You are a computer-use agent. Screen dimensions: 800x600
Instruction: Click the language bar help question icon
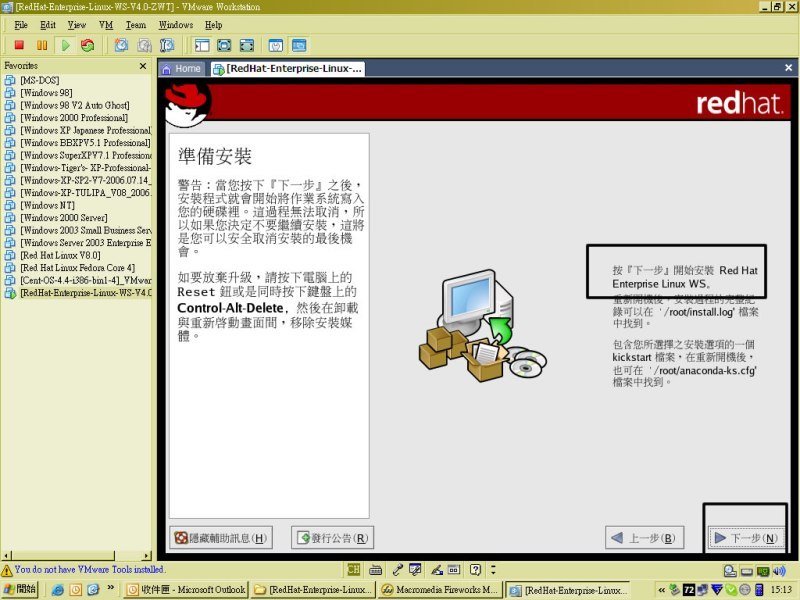(x=475, y=569)
